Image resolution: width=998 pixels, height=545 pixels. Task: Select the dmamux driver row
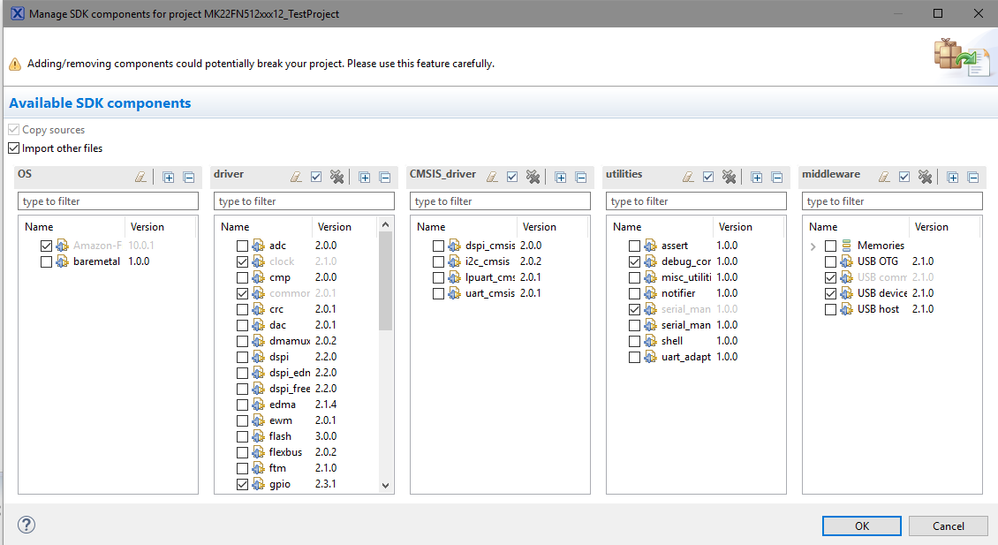pyautogui.click(x=297, y=341)
